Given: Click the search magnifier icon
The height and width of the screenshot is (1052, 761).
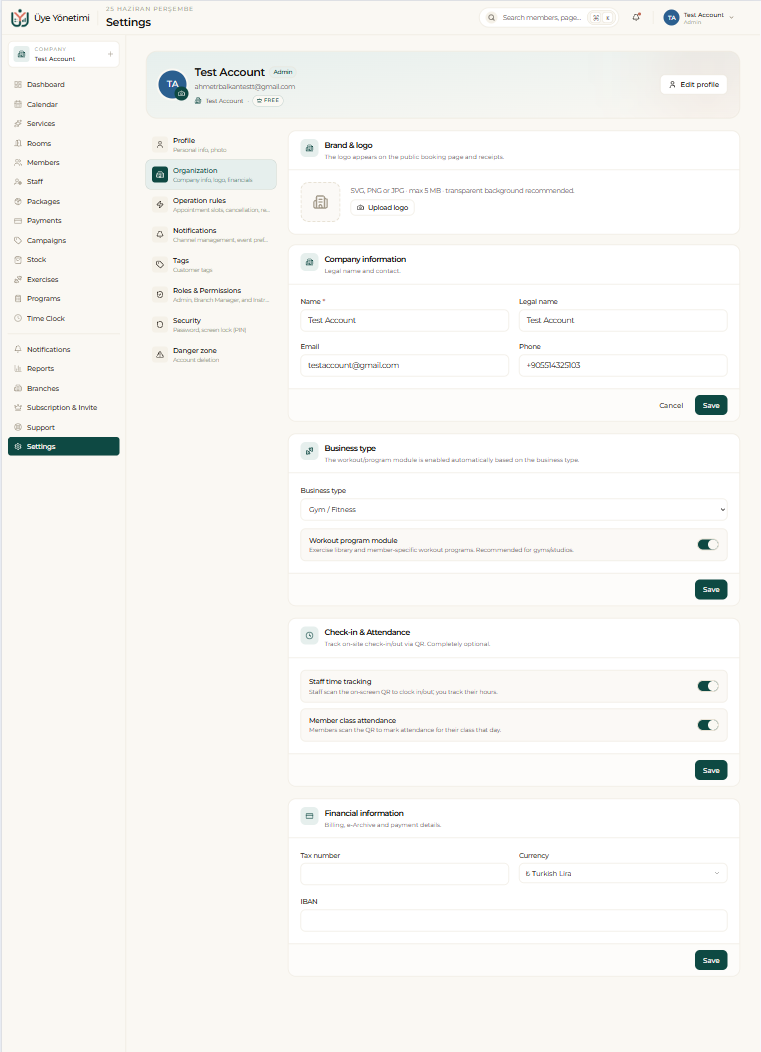Looking at the screenshot, I should pos(491,17).
